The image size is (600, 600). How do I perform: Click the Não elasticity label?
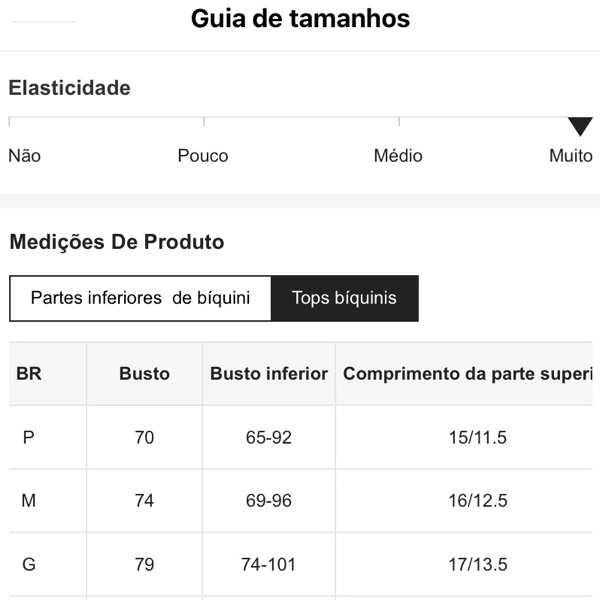24,156
